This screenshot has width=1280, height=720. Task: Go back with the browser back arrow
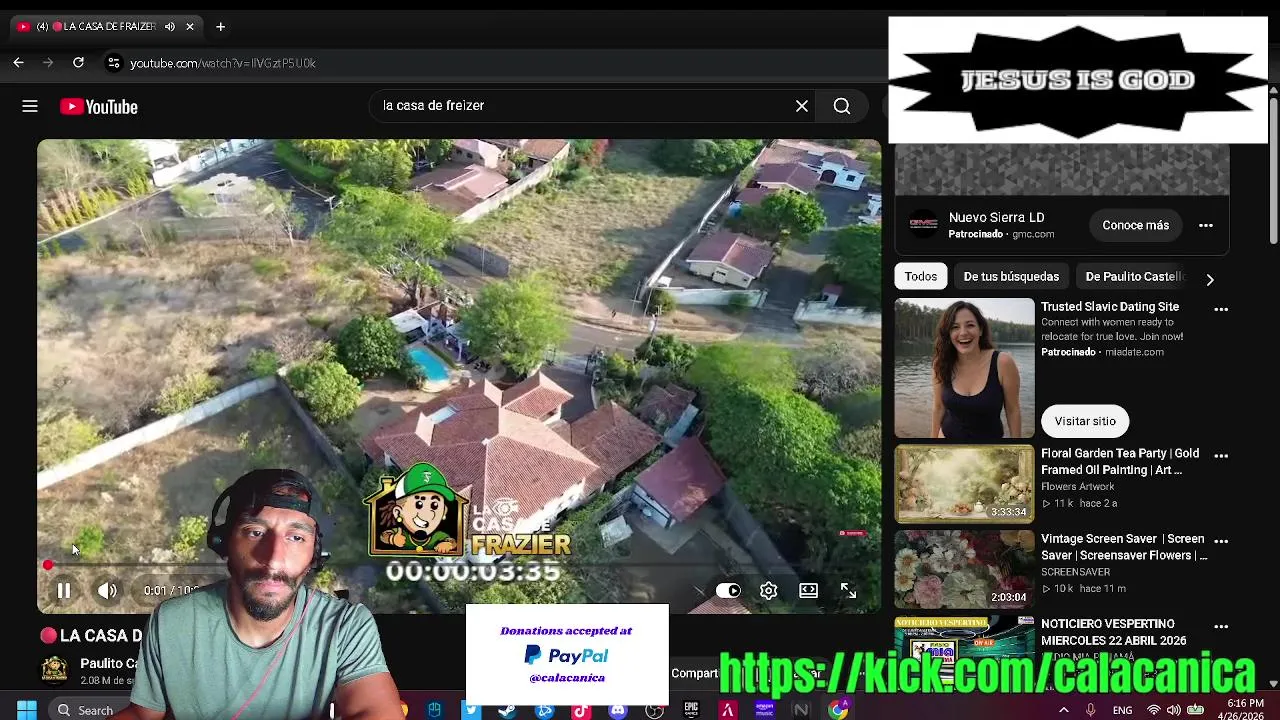coord(18,63)
